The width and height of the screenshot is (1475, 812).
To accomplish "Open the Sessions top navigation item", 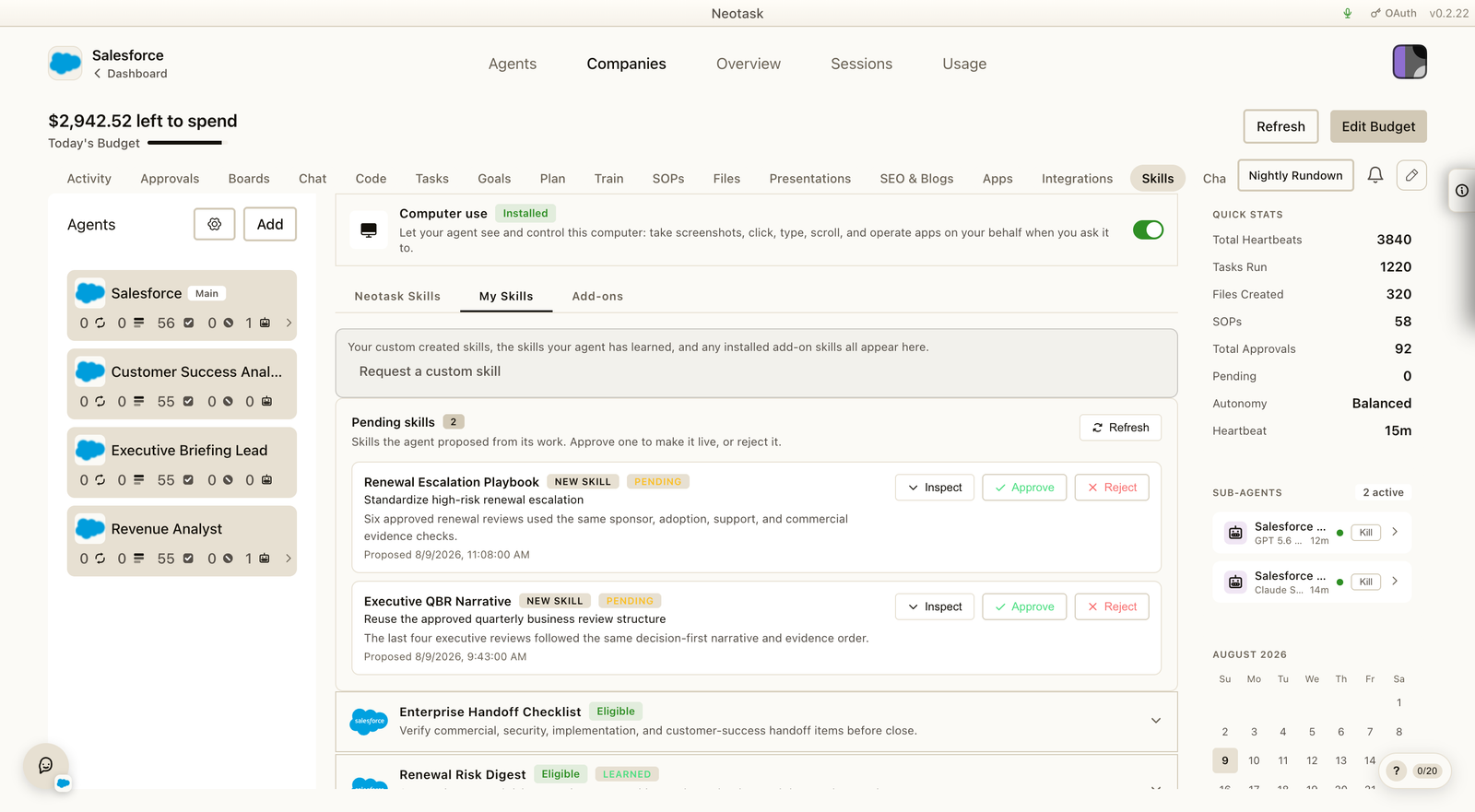I will 861,64.
